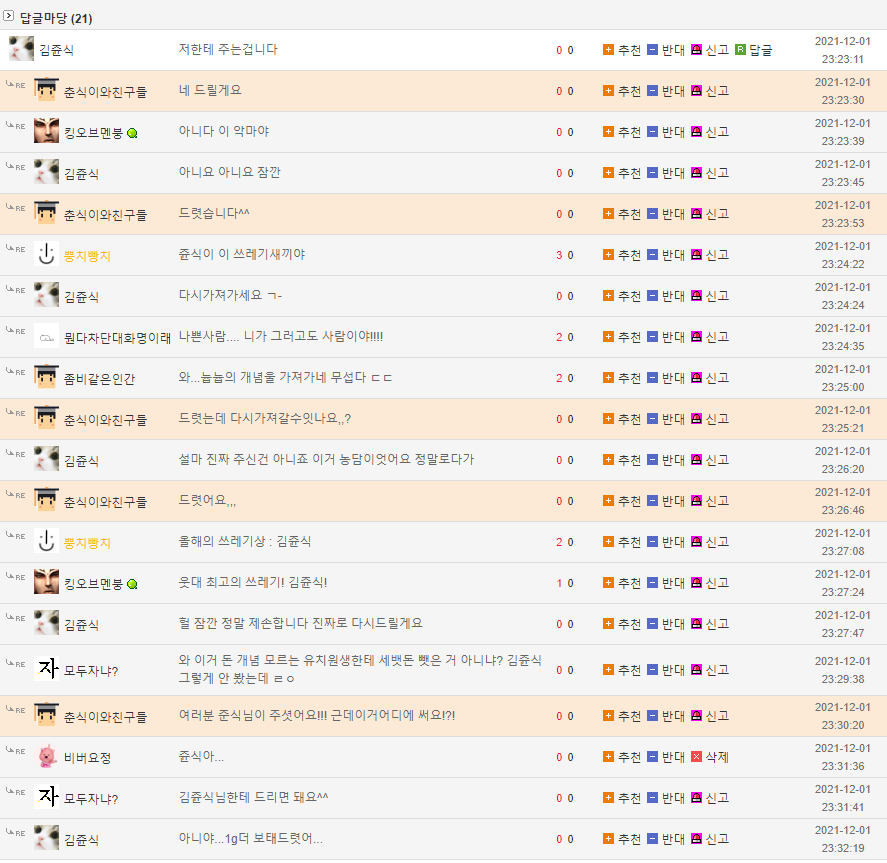
Task: Report (신고) 좀비같은인간's comment
Action: point(697,378)
